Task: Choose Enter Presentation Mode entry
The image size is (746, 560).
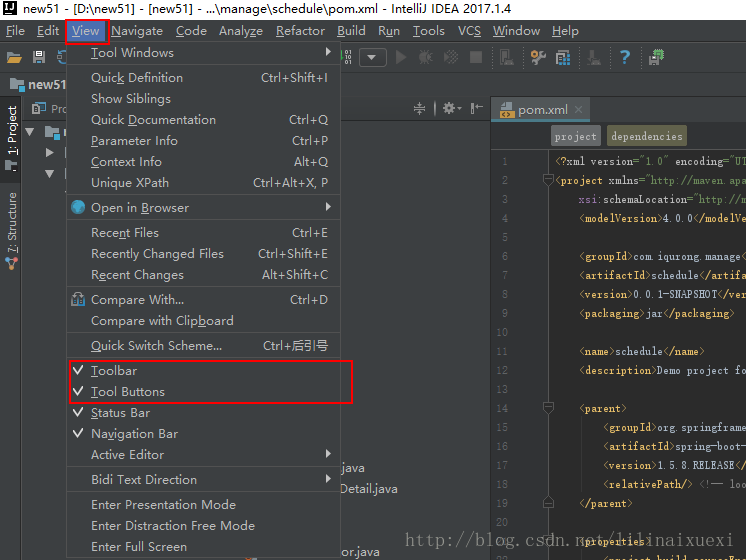Action: click(x=204, y=504)
